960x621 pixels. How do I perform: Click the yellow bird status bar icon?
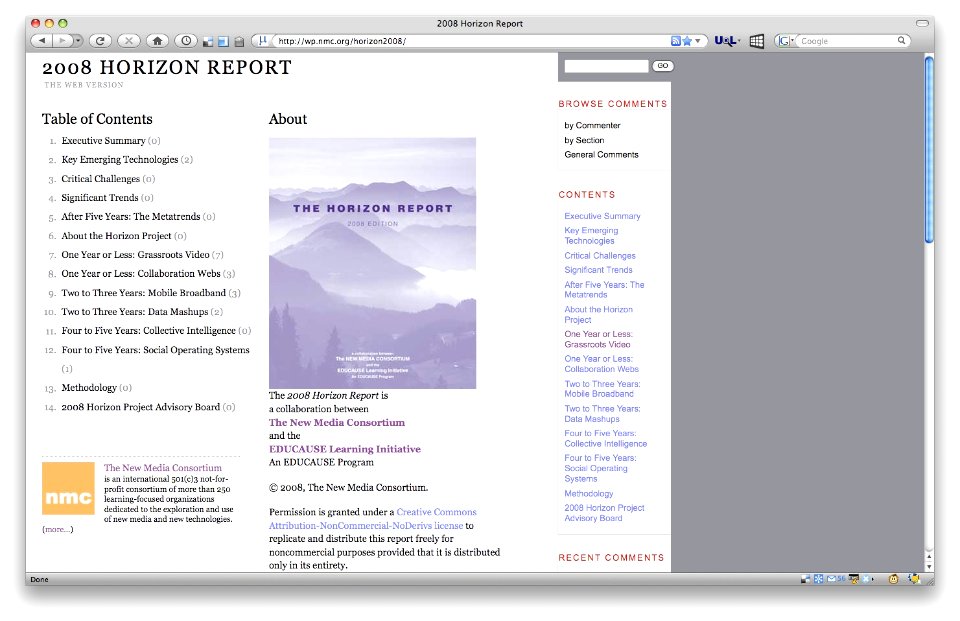pyautogui.click(x=914, y=578)
